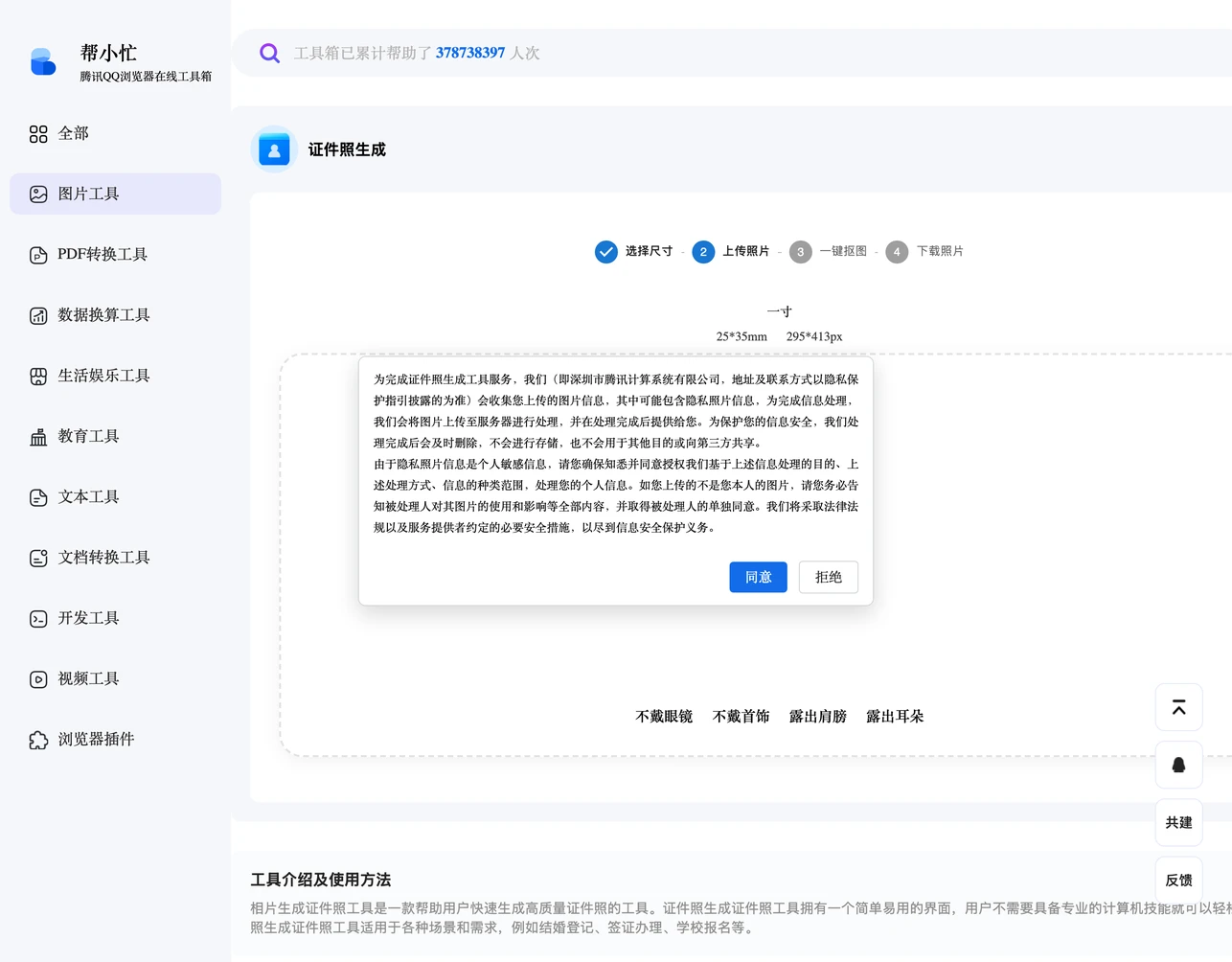Screen dimensions: 1232x962
Task: Click the 帮小忙 logo icon
Action: (43, 62)
